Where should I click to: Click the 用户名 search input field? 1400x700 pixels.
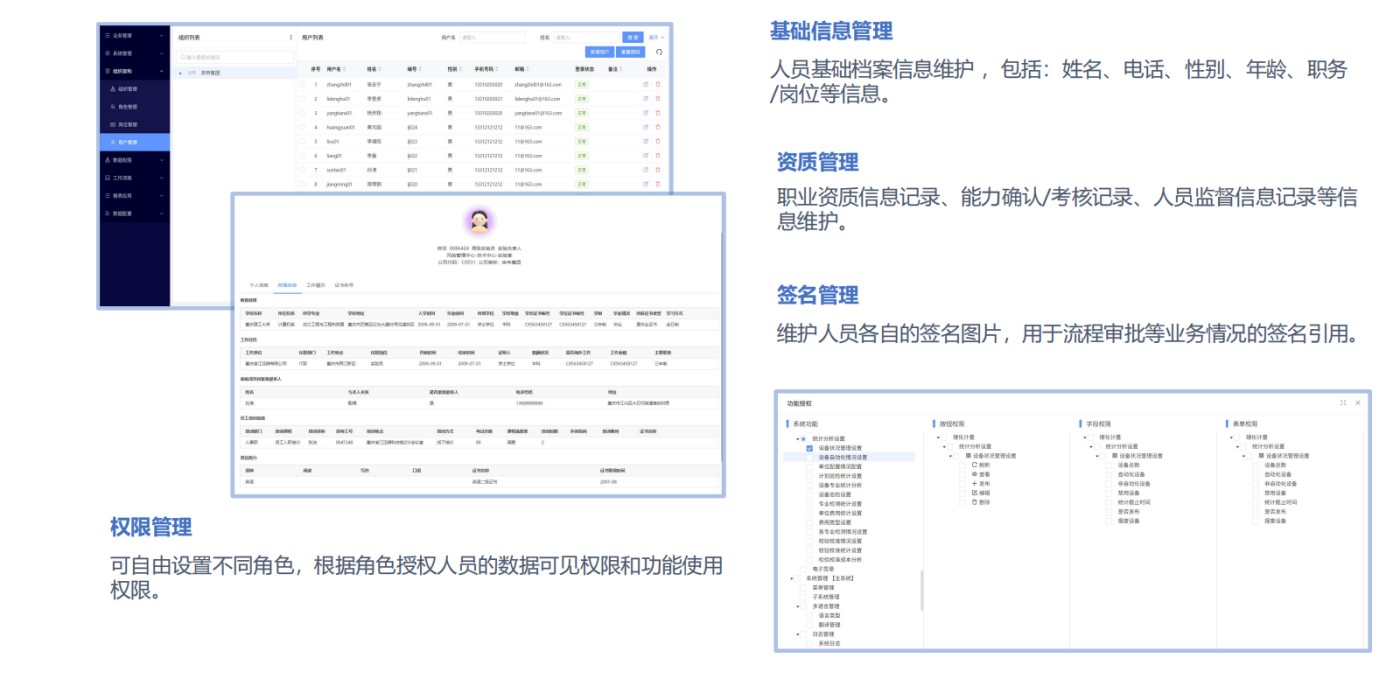pos(493,37)
